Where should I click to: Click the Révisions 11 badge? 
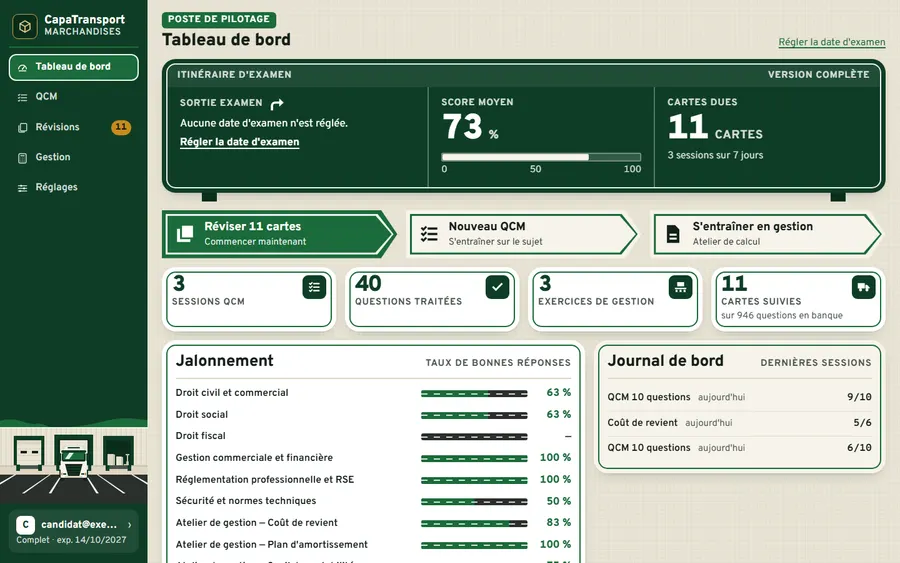[x=121, y=127]
